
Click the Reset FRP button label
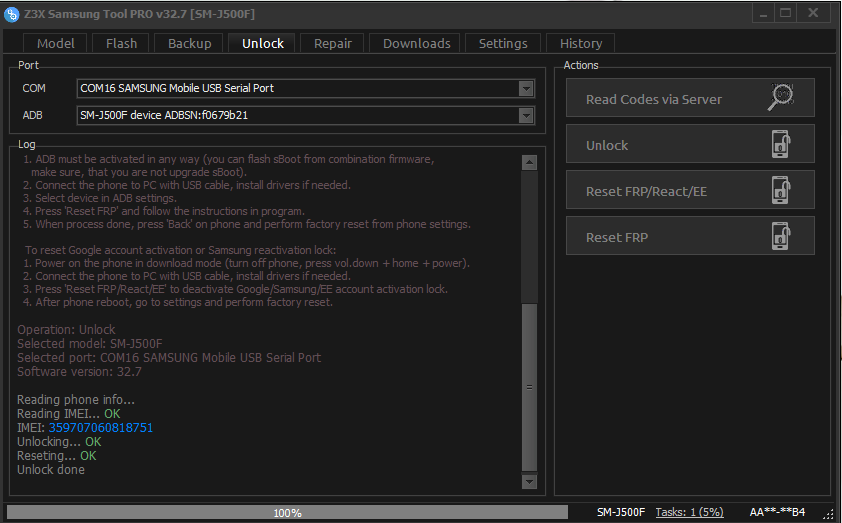(616, 238)
